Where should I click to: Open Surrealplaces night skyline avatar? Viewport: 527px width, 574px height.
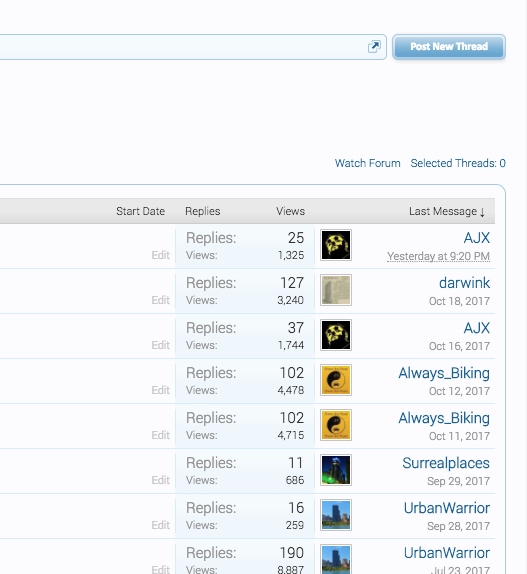336,470
